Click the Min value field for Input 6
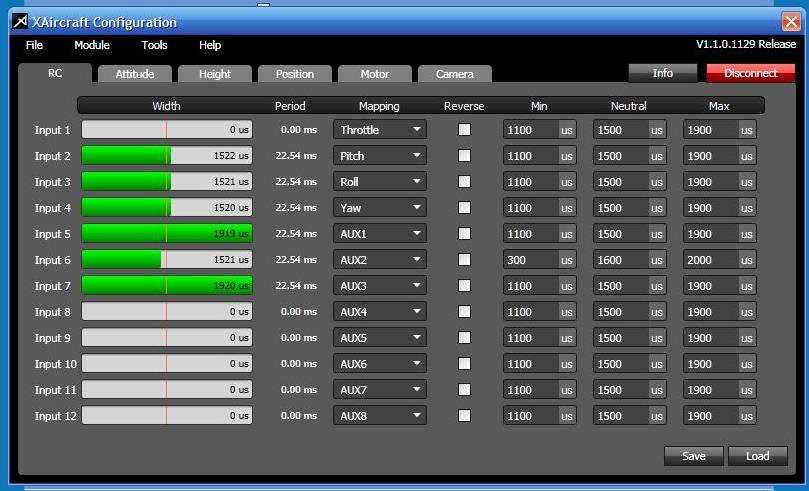The image size is (809, 491). pyautogui.click(x=530, y=260)
